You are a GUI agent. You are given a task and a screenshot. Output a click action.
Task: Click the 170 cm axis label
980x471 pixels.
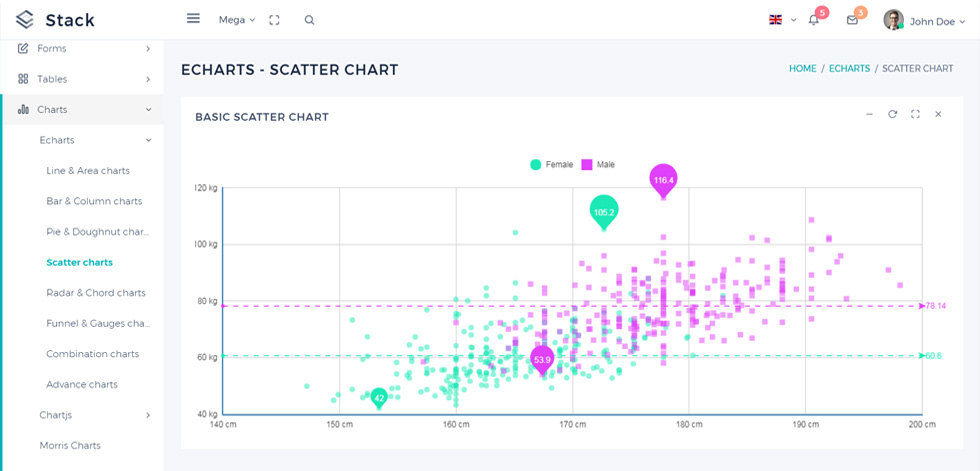572,425
